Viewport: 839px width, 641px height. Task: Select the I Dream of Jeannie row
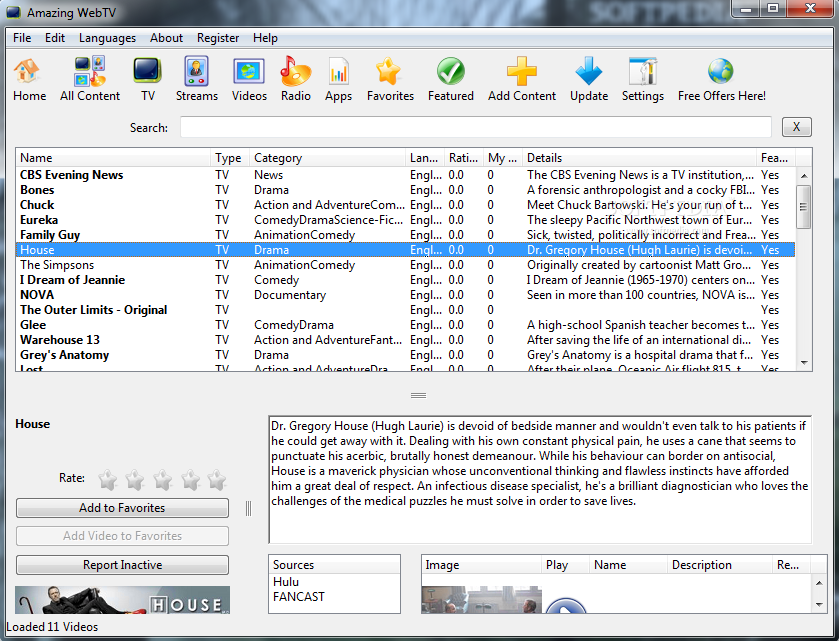(x=405, y=280)
